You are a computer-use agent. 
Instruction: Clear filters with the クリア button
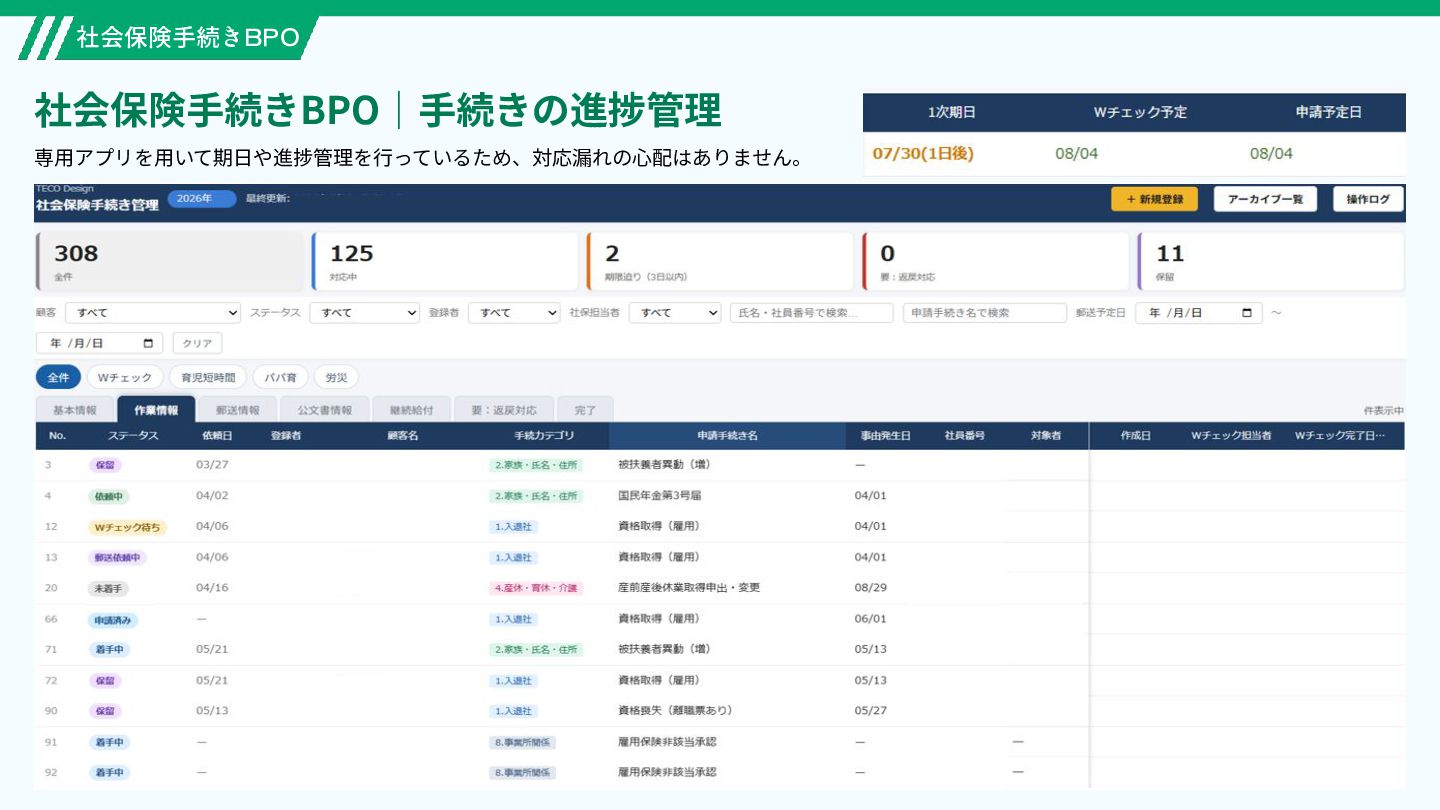[198, 343]
